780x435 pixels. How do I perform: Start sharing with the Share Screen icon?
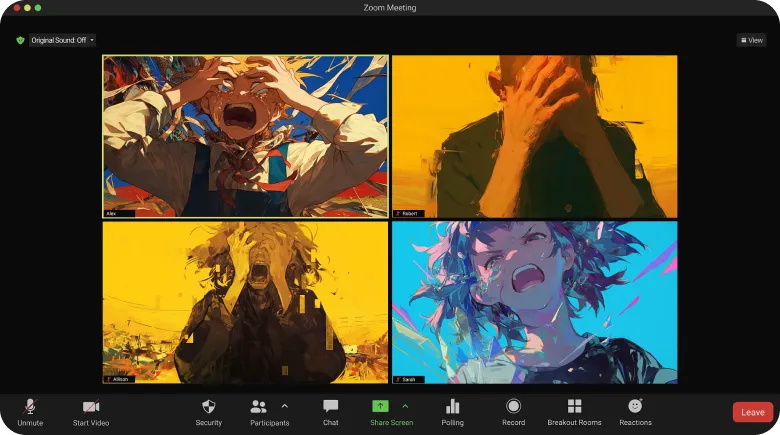[380, 407]
